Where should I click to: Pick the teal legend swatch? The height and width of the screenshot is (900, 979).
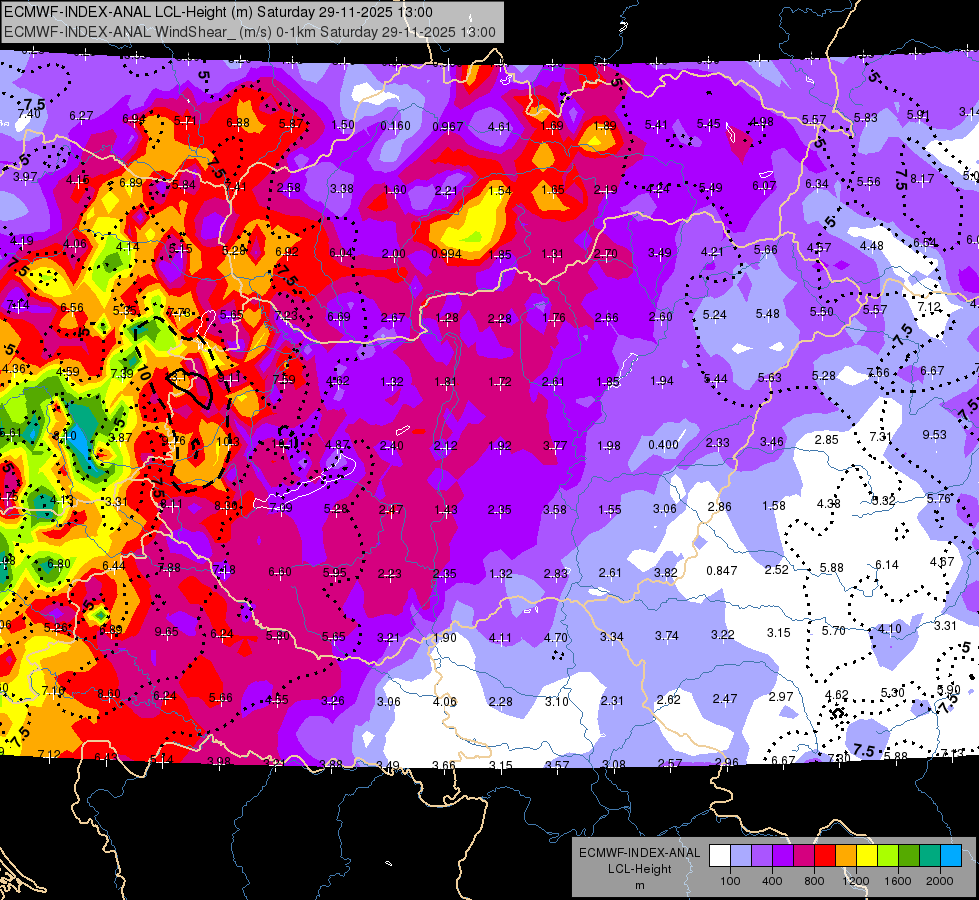930,856
